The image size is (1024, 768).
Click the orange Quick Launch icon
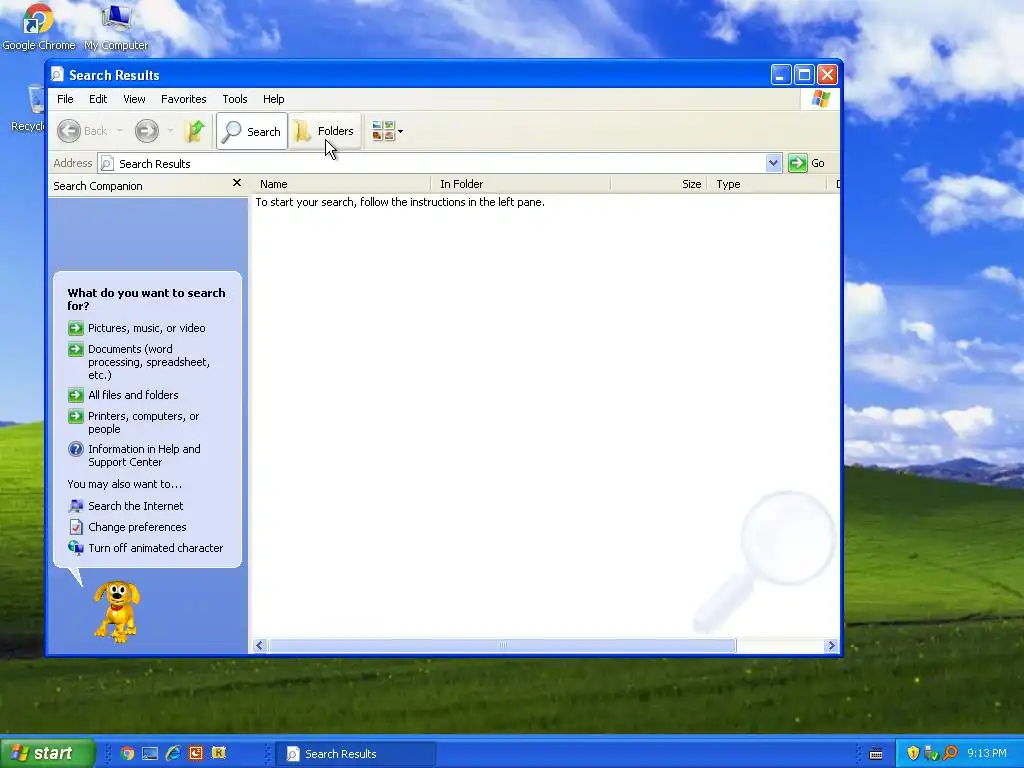tap(196, 753)
